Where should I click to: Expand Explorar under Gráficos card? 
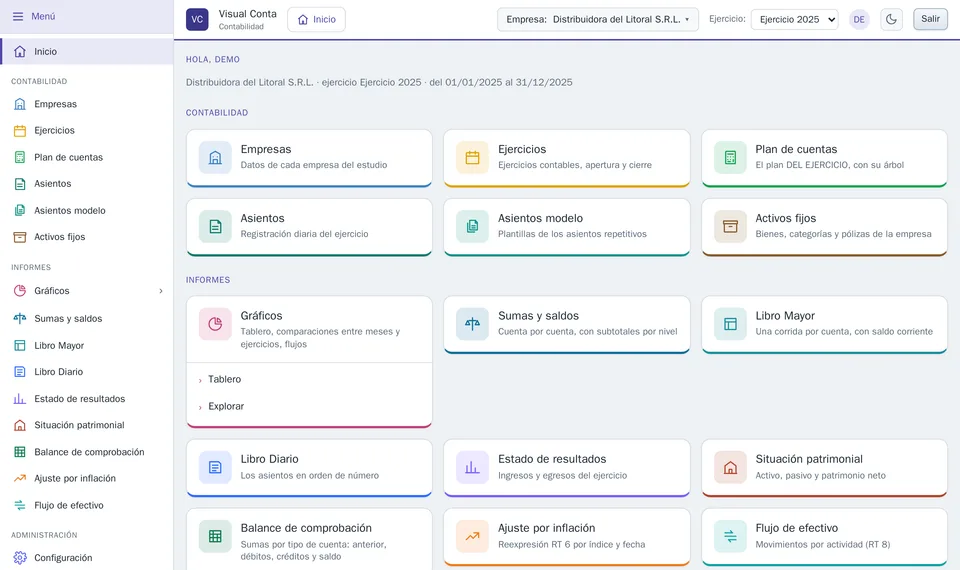pos(309,407)
